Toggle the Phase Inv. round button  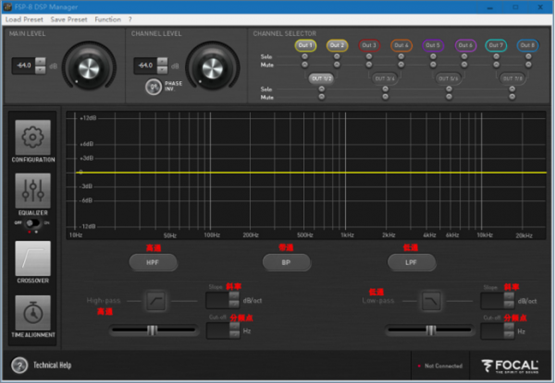click(x=153, y=86)
